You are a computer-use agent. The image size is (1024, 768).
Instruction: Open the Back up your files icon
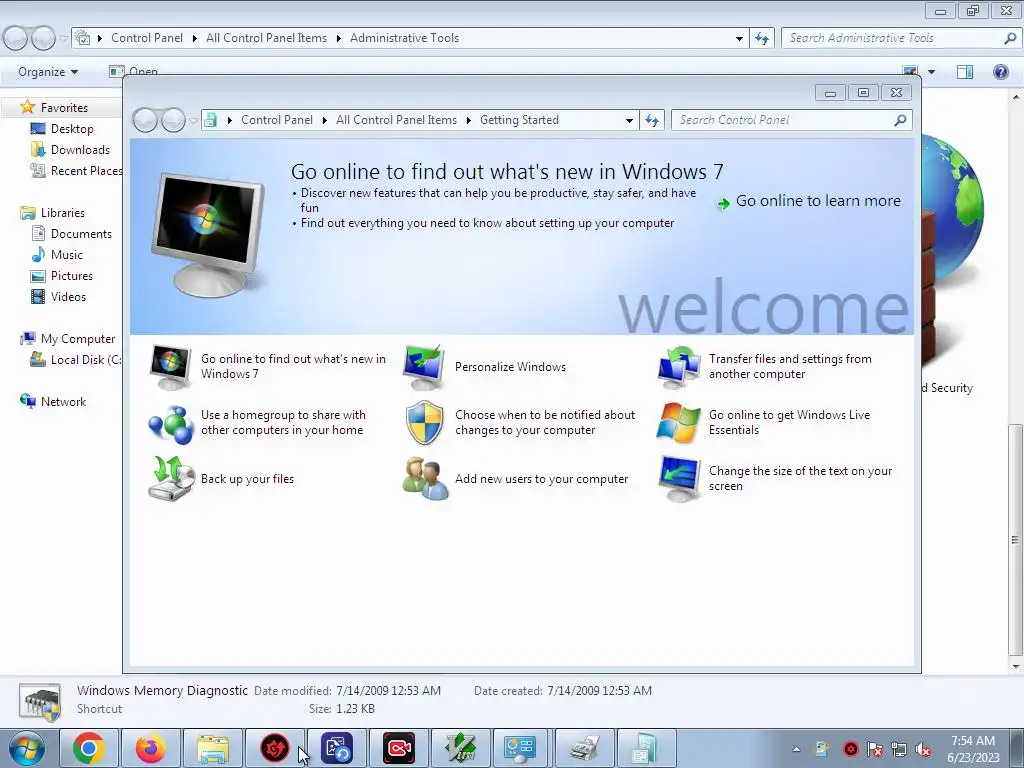point(171,479)
